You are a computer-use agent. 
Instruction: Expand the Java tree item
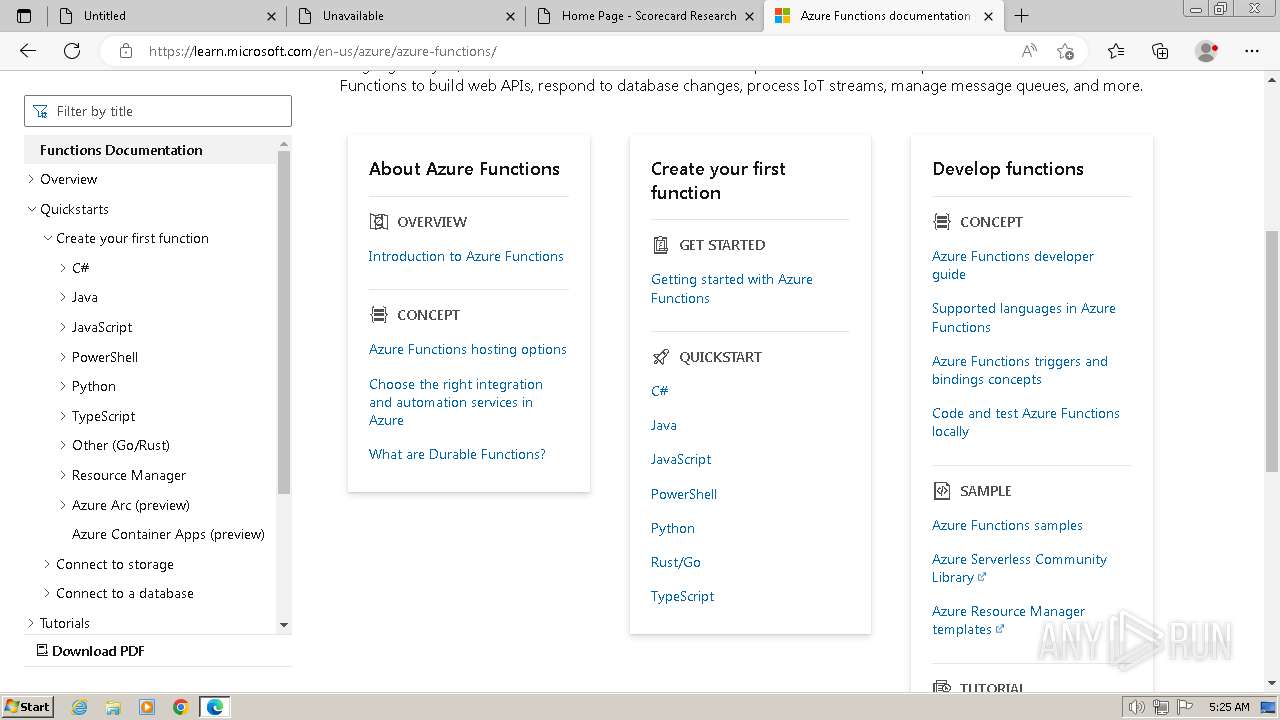click(63, 297)
